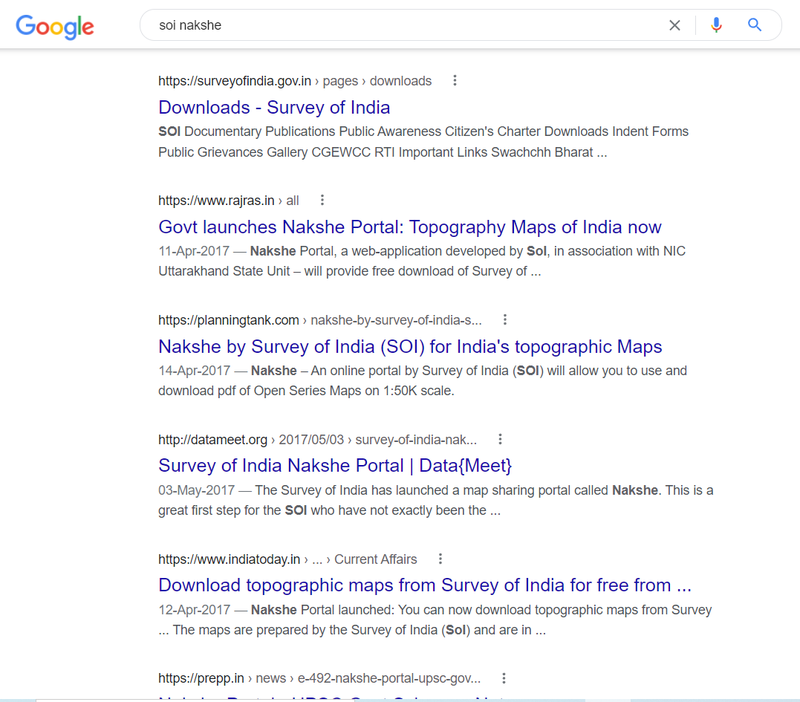
Task: Open more options for surveyofindia.gov.in result
Action: [x=455, y=81]
